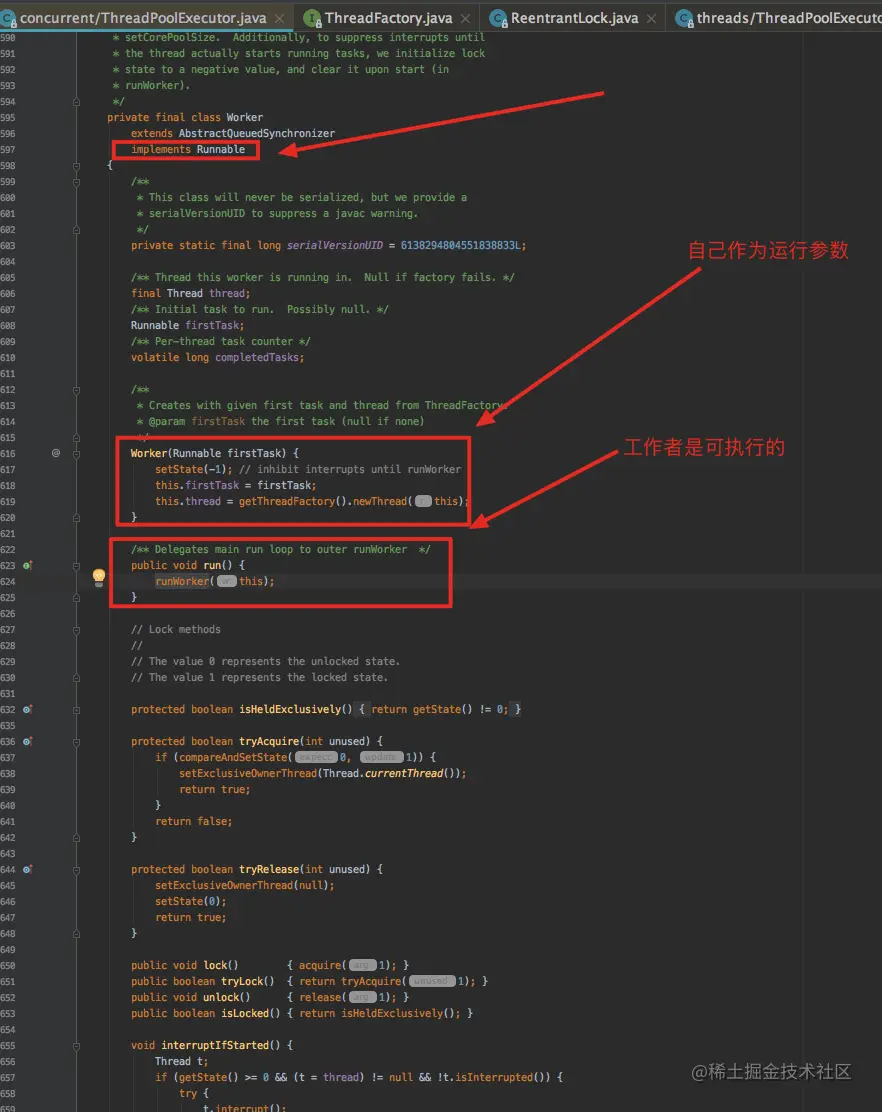Click the 'Runnable firstTask;' field declaration
The height and width of the screenshot is (1112, 882).
coord(187,325)
